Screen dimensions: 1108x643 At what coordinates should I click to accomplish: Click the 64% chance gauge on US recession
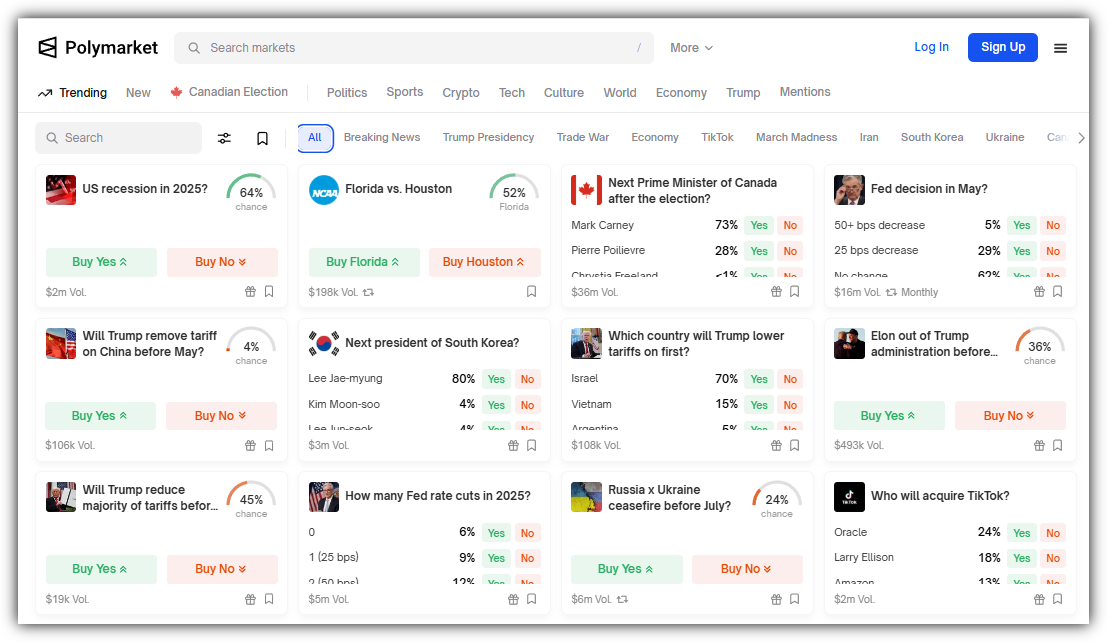(x=251, y=192)
